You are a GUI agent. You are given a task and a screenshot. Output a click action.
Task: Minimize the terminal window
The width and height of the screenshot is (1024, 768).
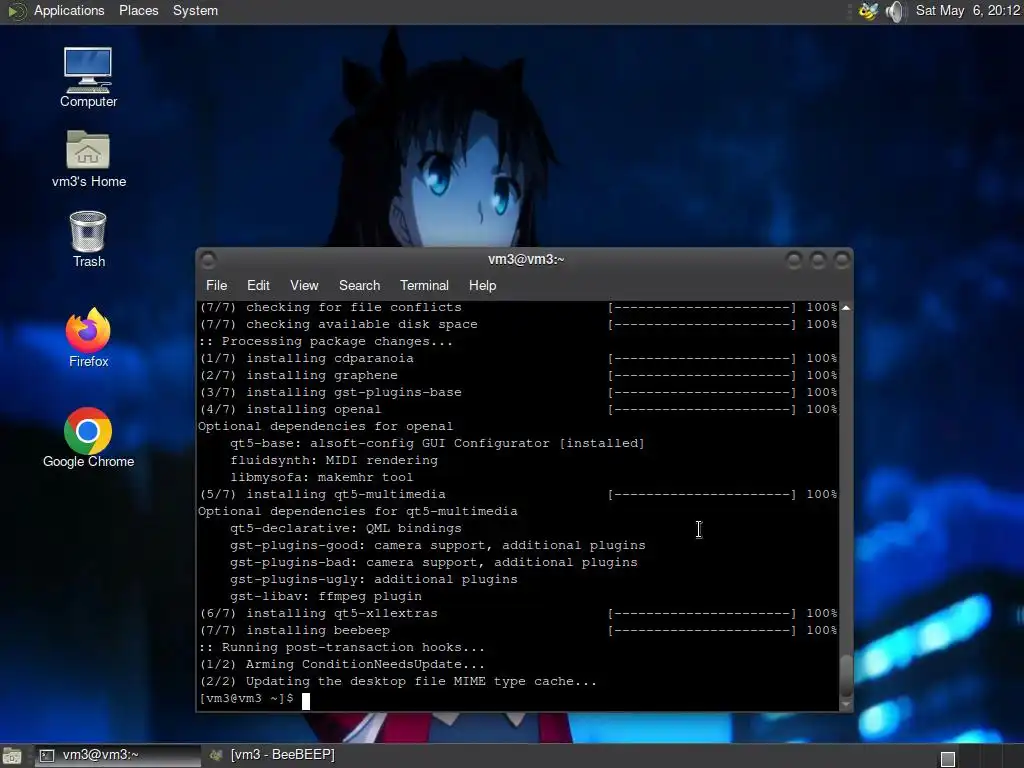click(x=794, y=261)
